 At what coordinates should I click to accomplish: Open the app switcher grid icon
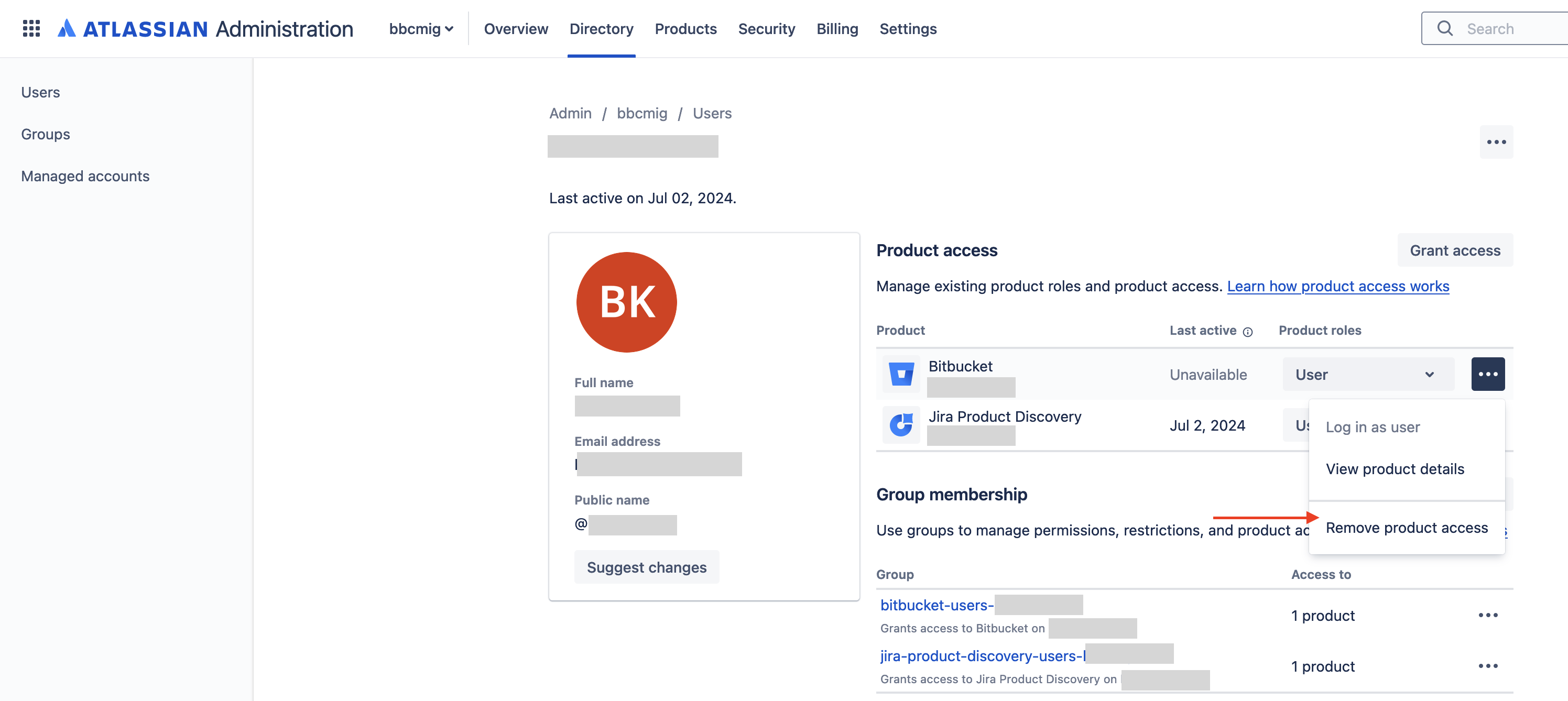[x=31, y=29]
